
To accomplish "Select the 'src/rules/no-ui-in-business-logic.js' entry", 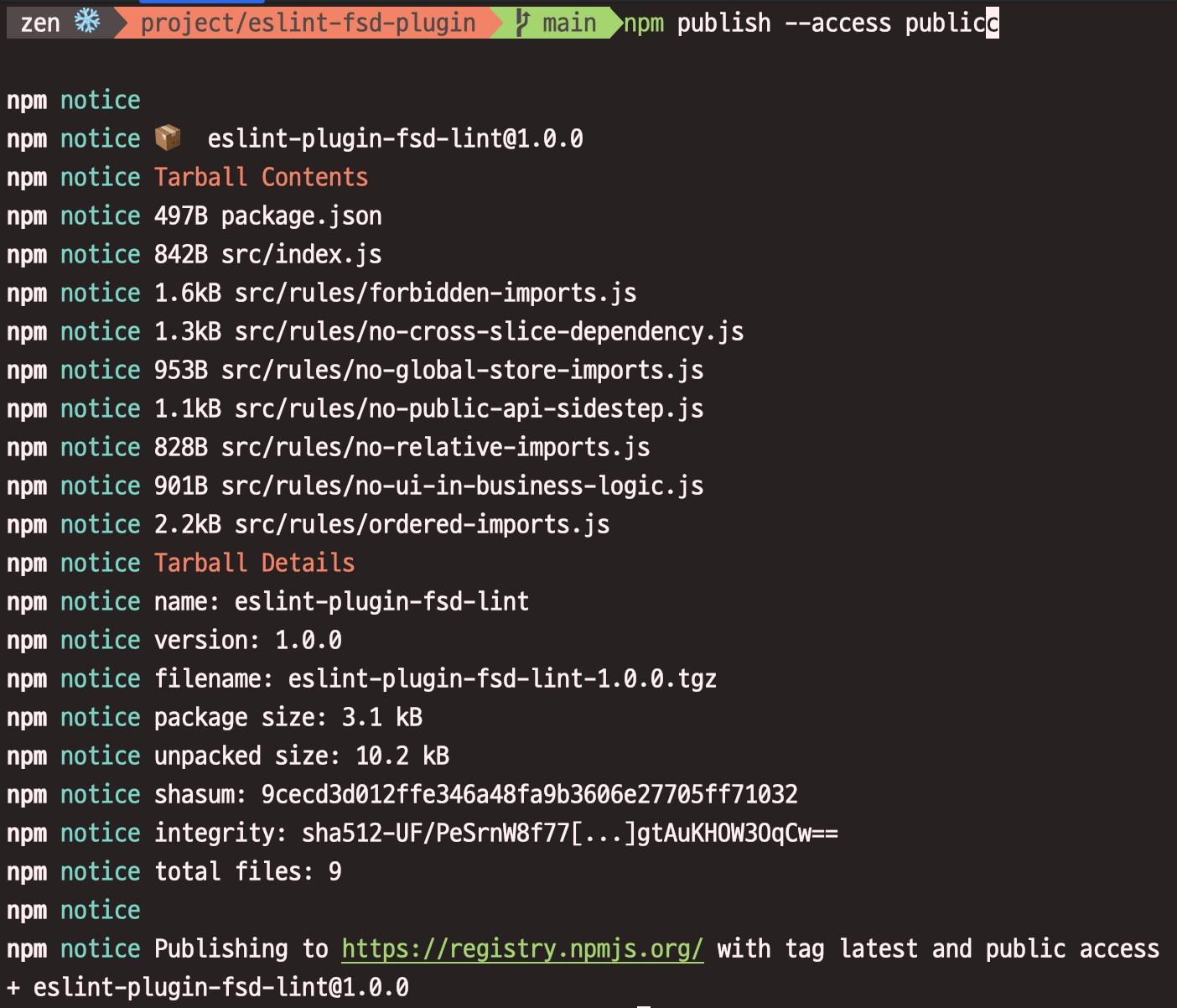I will [463, 486].
